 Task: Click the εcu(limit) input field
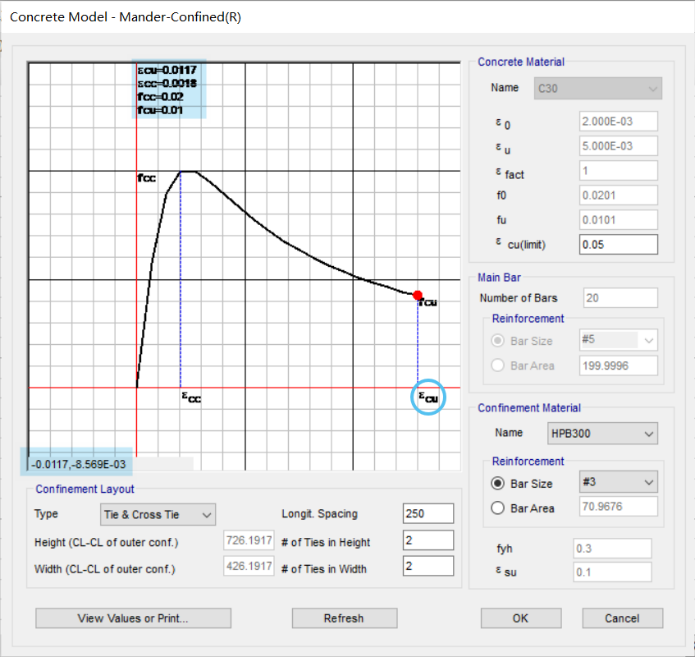[617, 244]
